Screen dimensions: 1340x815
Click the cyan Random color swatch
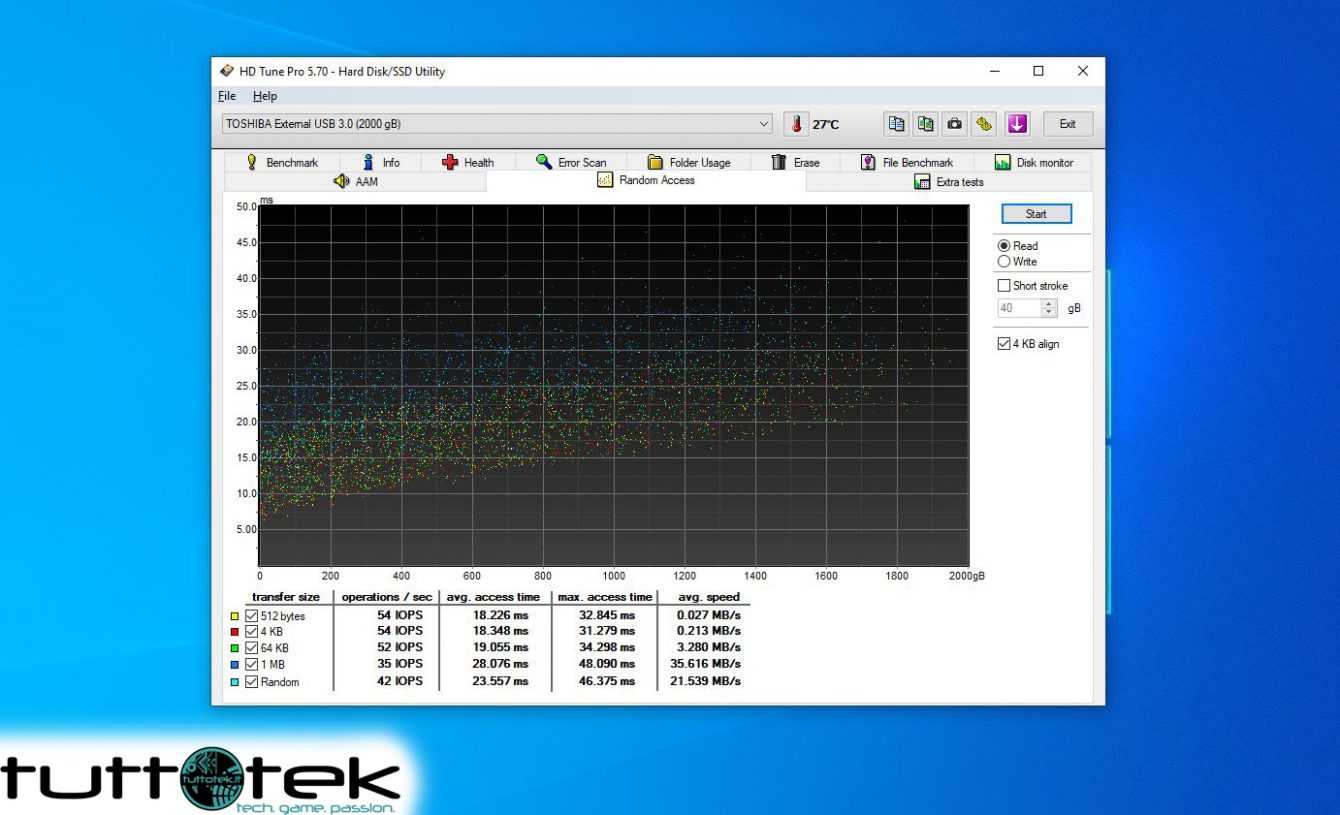point(235,682)
